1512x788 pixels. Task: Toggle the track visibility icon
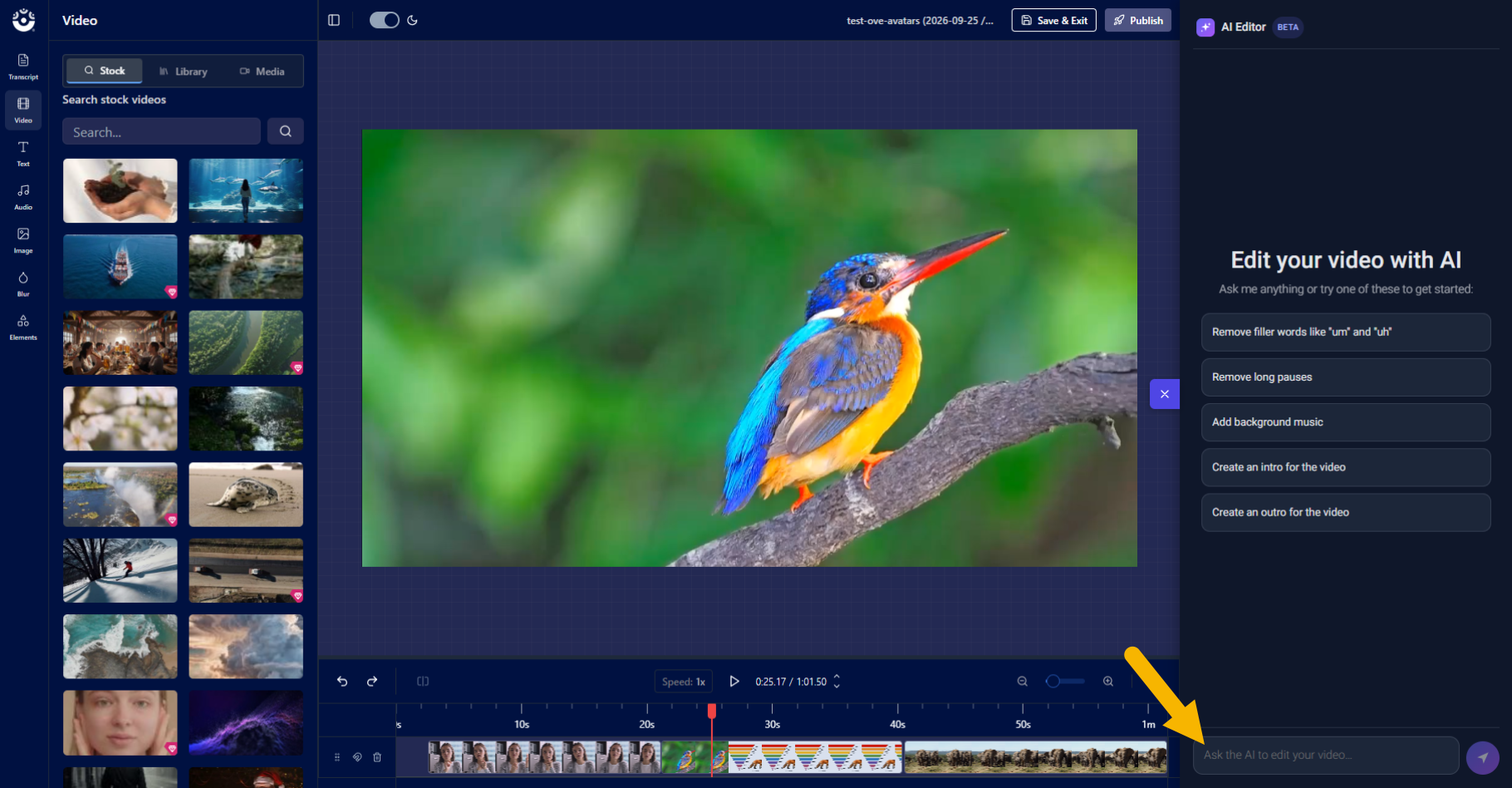tap(357, 757)
